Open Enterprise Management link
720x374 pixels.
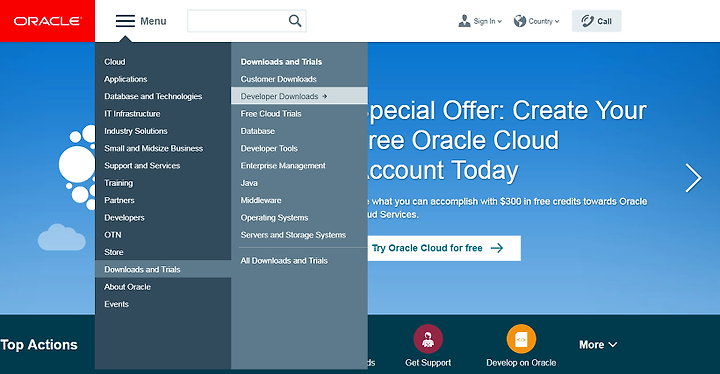click(283, 165)
